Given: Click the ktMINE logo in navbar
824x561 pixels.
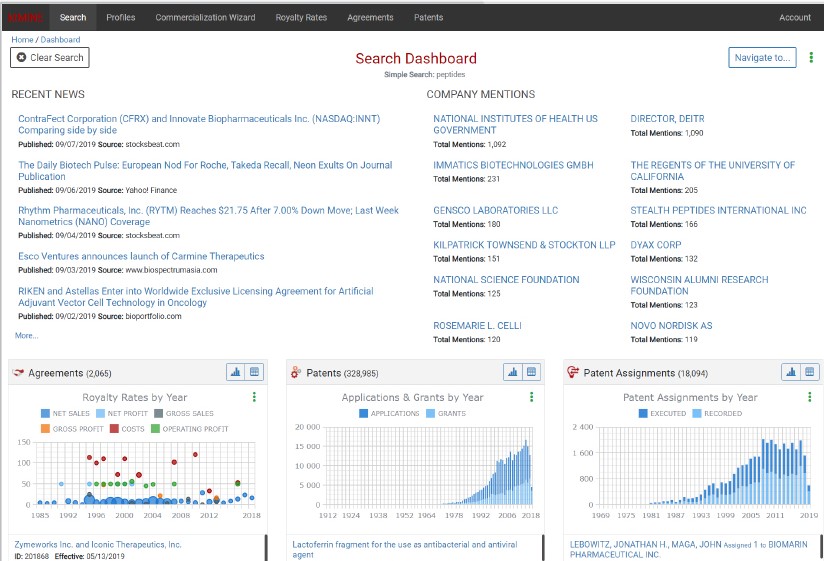Looking at the screenshot, I should [25, 17].
